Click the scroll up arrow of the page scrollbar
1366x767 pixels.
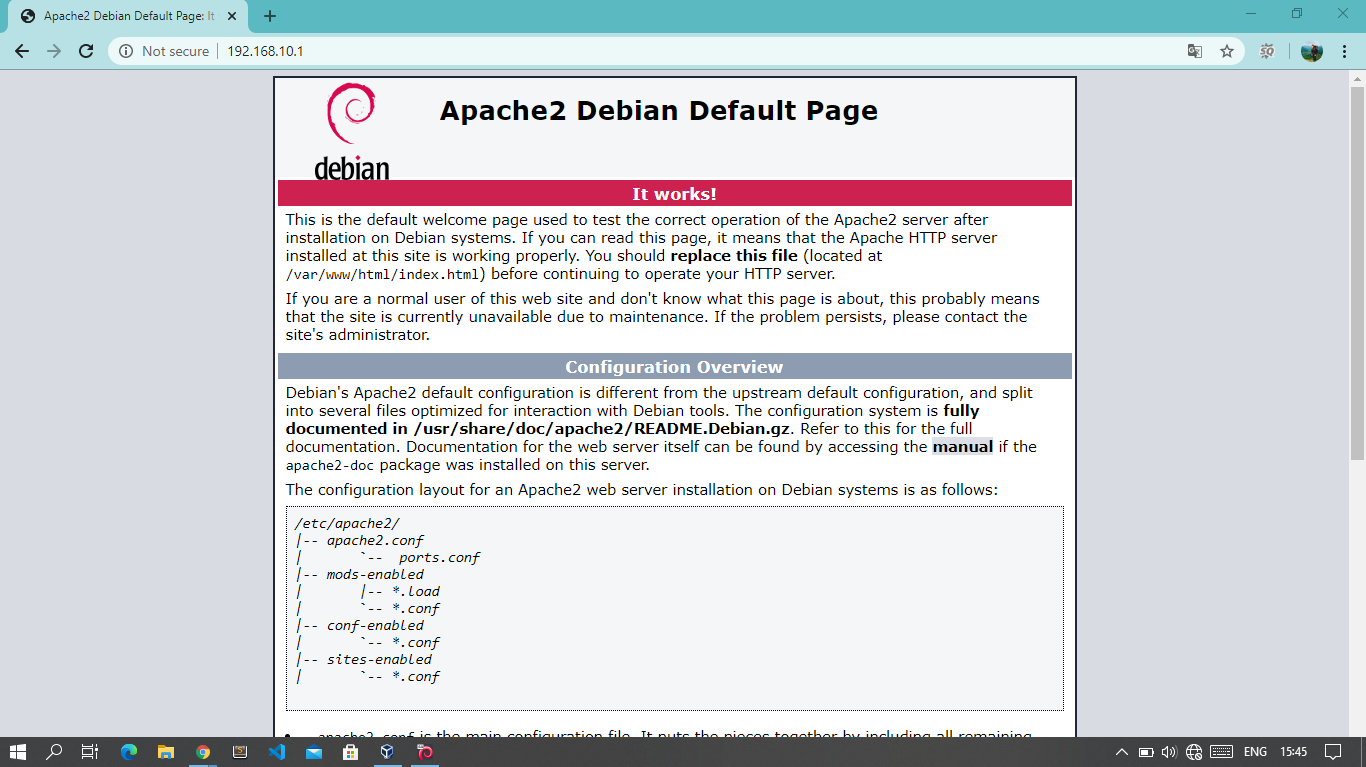click(1358, 78)
